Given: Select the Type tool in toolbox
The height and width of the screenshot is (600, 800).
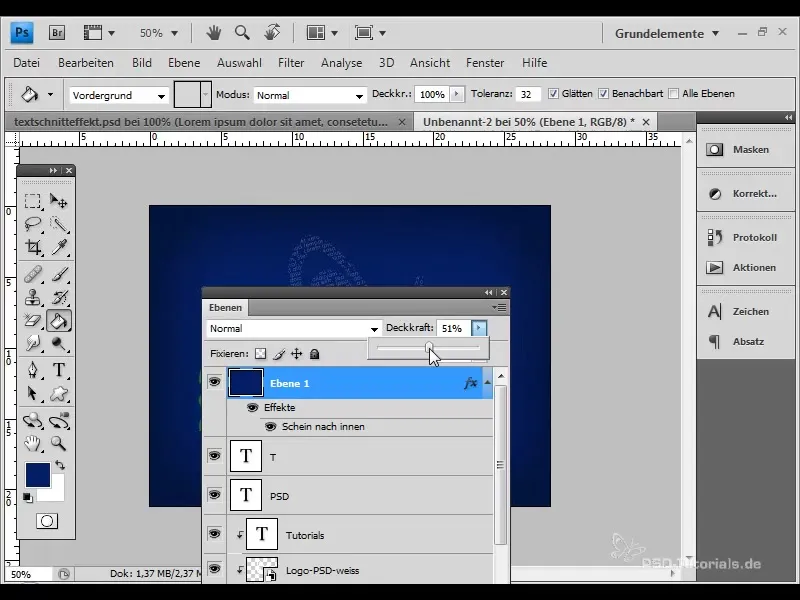Looking at the screenshot, I should pyautogui.click(x=59, y=370).
